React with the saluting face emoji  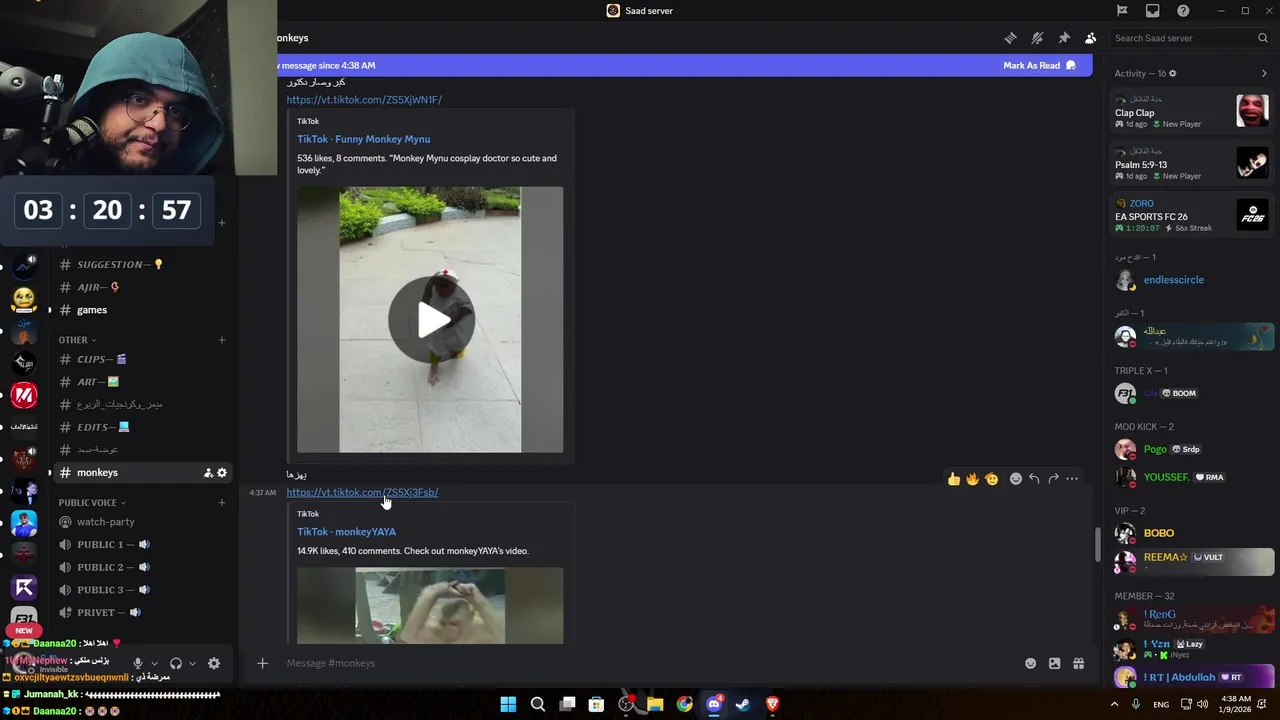[991, 479]
